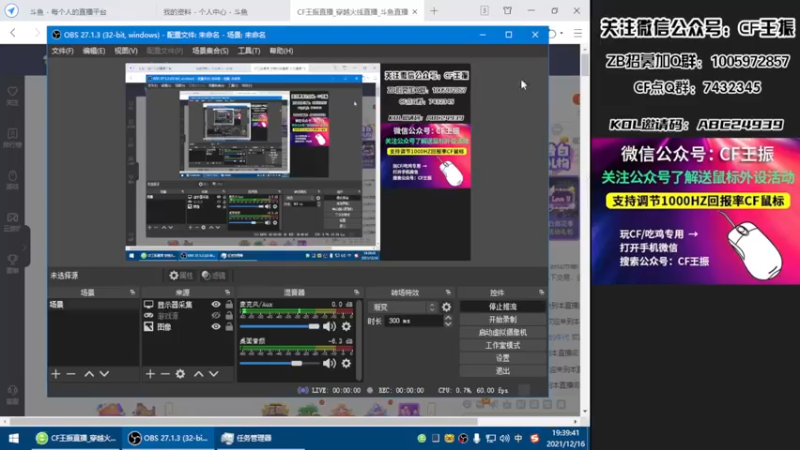800x450 pixels.
Task: Open the 麦克风/Aux audio settings gear
Action: pyautogui.click(x=346, y=326)
